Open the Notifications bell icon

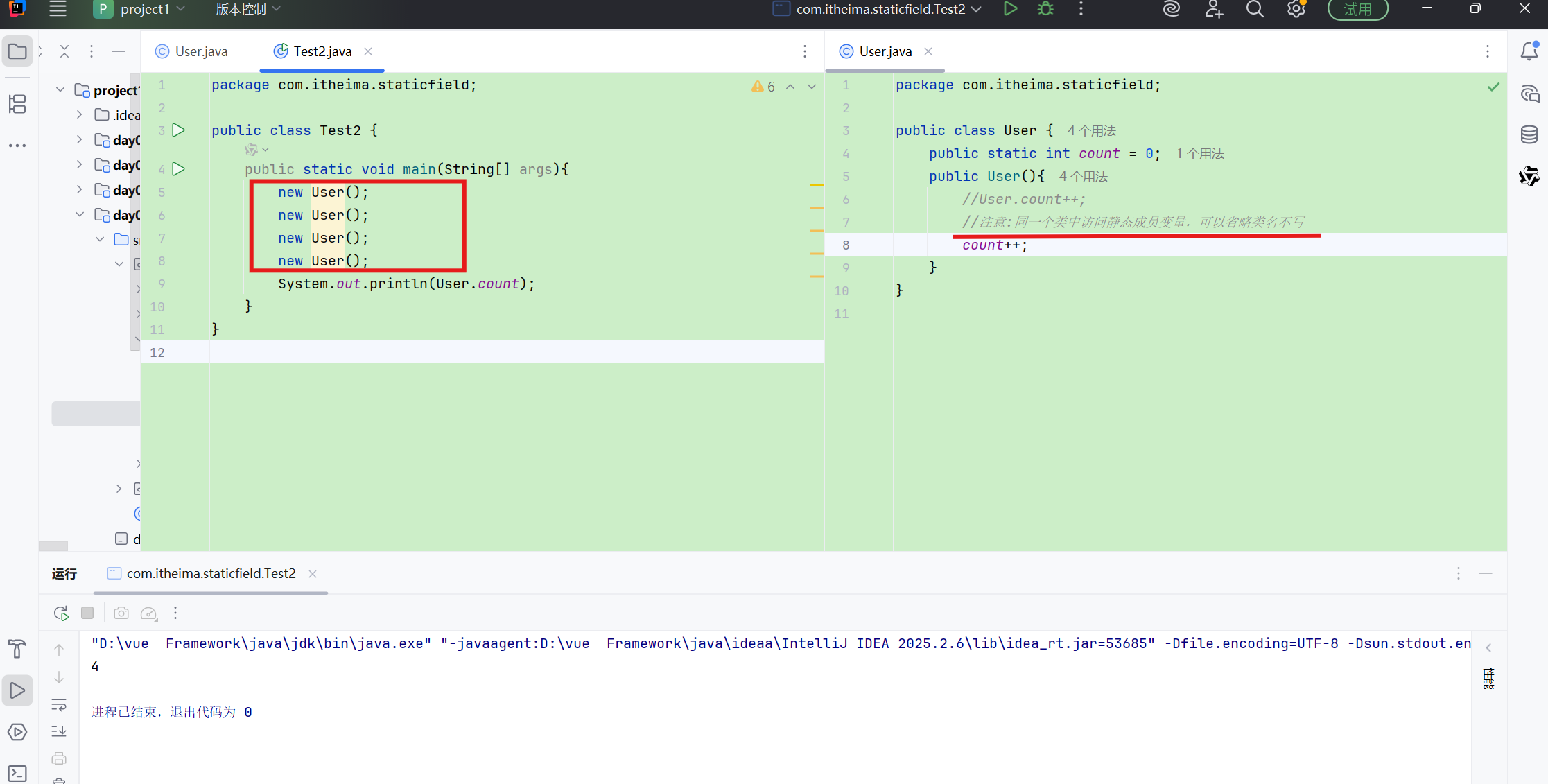pyautogui.click(x=1529, y=51)
